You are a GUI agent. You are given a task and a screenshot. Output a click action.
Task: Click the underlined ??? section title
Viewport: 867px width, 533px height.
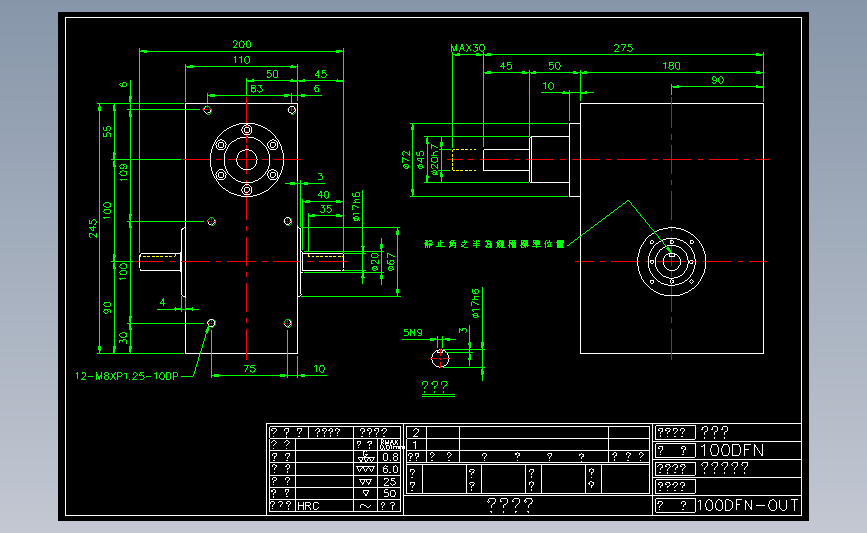click(x=435, y=386)
